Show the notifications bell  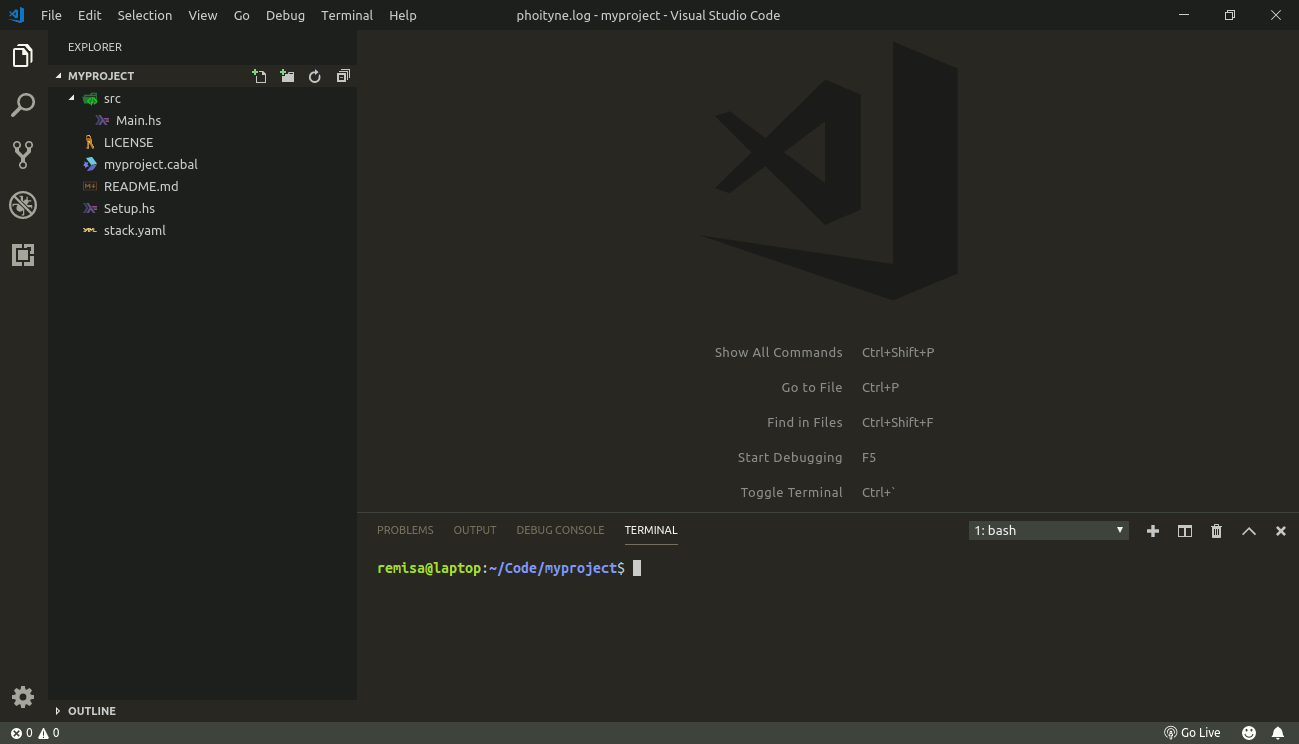tap(1277, 732)
